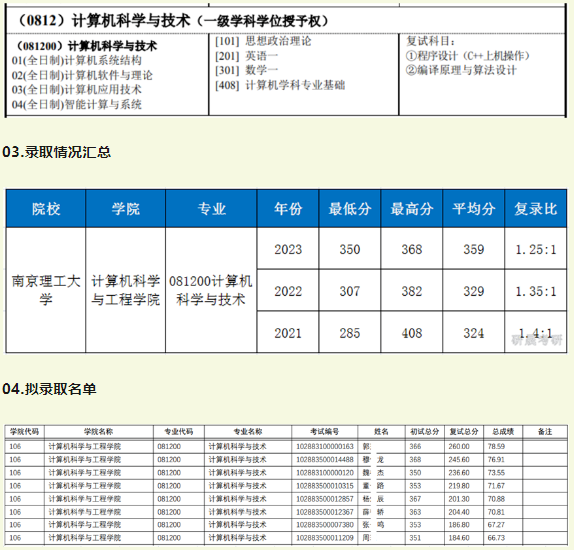Image resolution: width=574 pixels, height=550 pixels.
Task: Click the '专业' column header
Action: [211, 209]
